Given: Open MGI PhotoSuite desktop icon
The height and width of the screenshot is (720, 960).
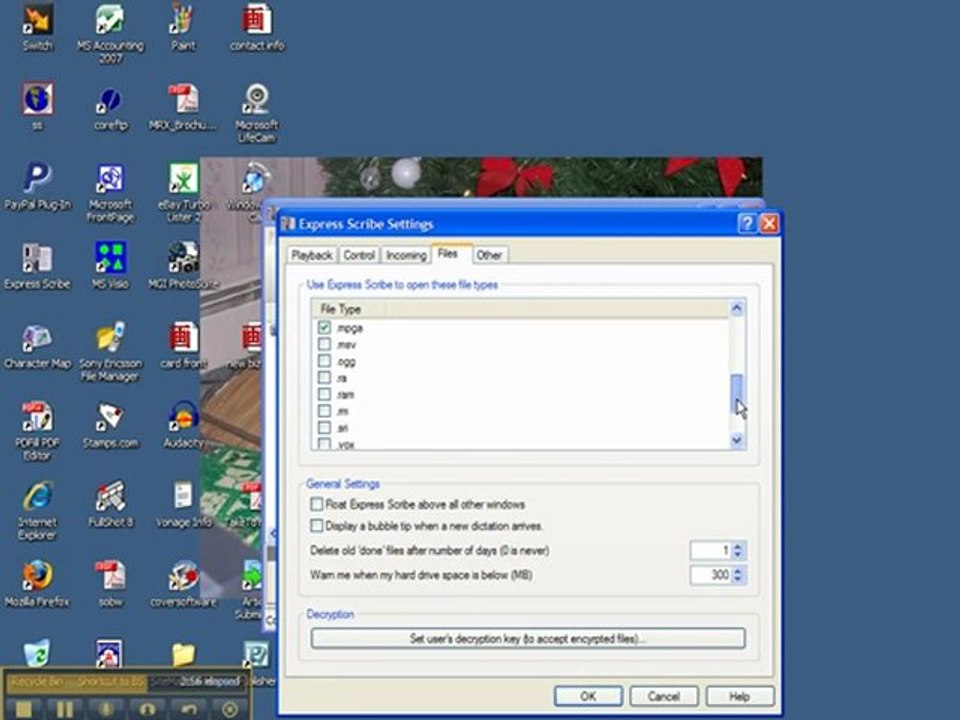Looking at the screenshot, I should [183, 265].
